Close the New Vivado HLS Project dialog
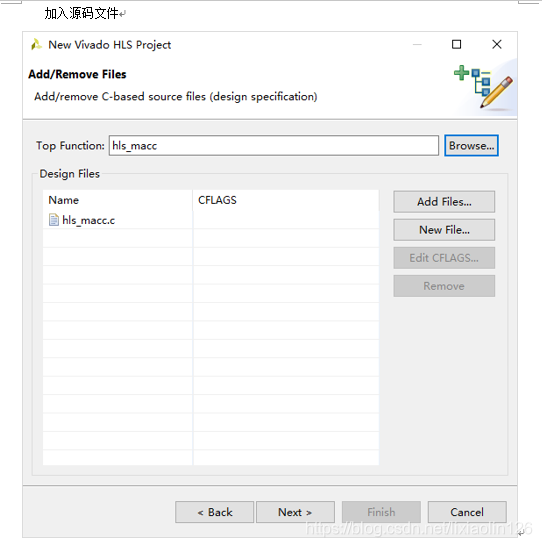Viewport: 542px width, 547px height. [x=497, y=44]
